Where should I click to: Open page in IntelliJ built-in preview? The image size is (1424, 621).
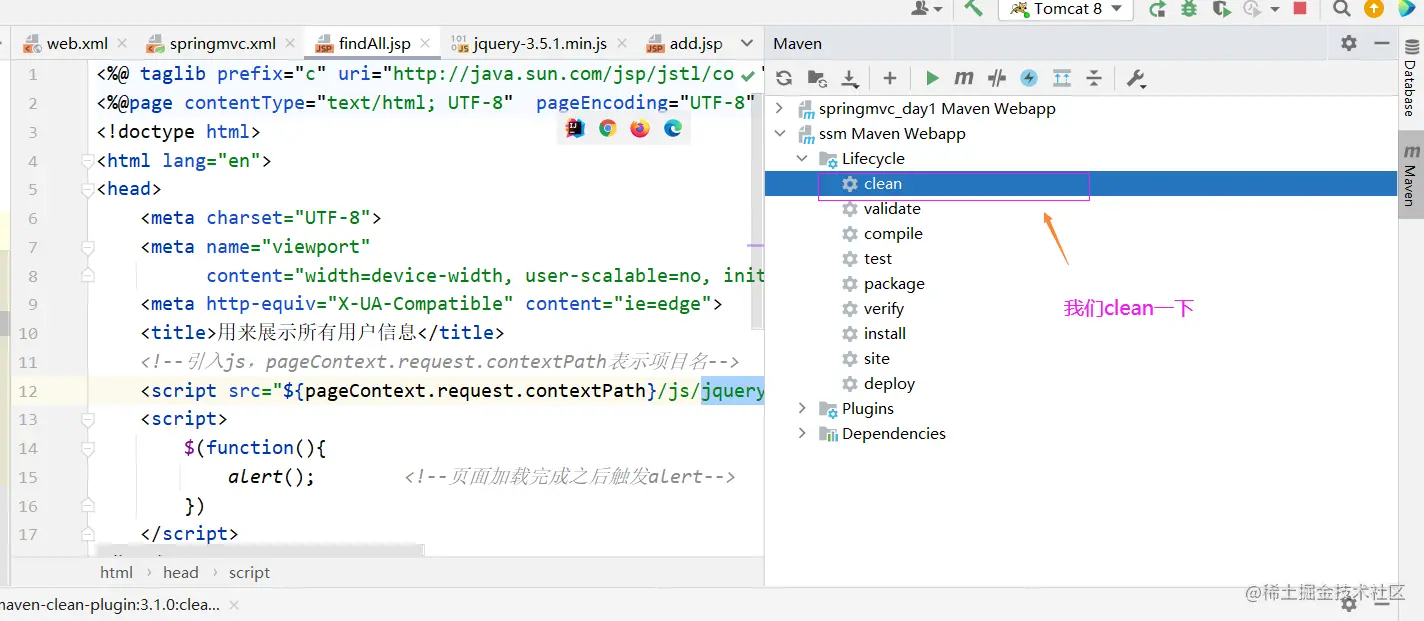click(x=575, y=128)
